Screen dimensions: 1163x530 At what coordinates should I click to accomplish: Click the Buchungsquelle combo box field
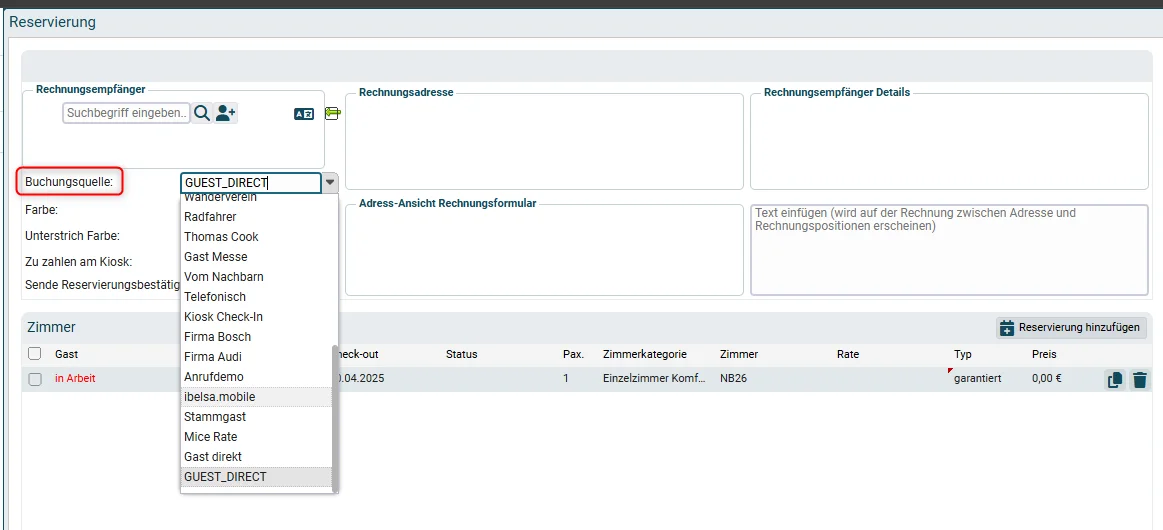click(251, 182)
